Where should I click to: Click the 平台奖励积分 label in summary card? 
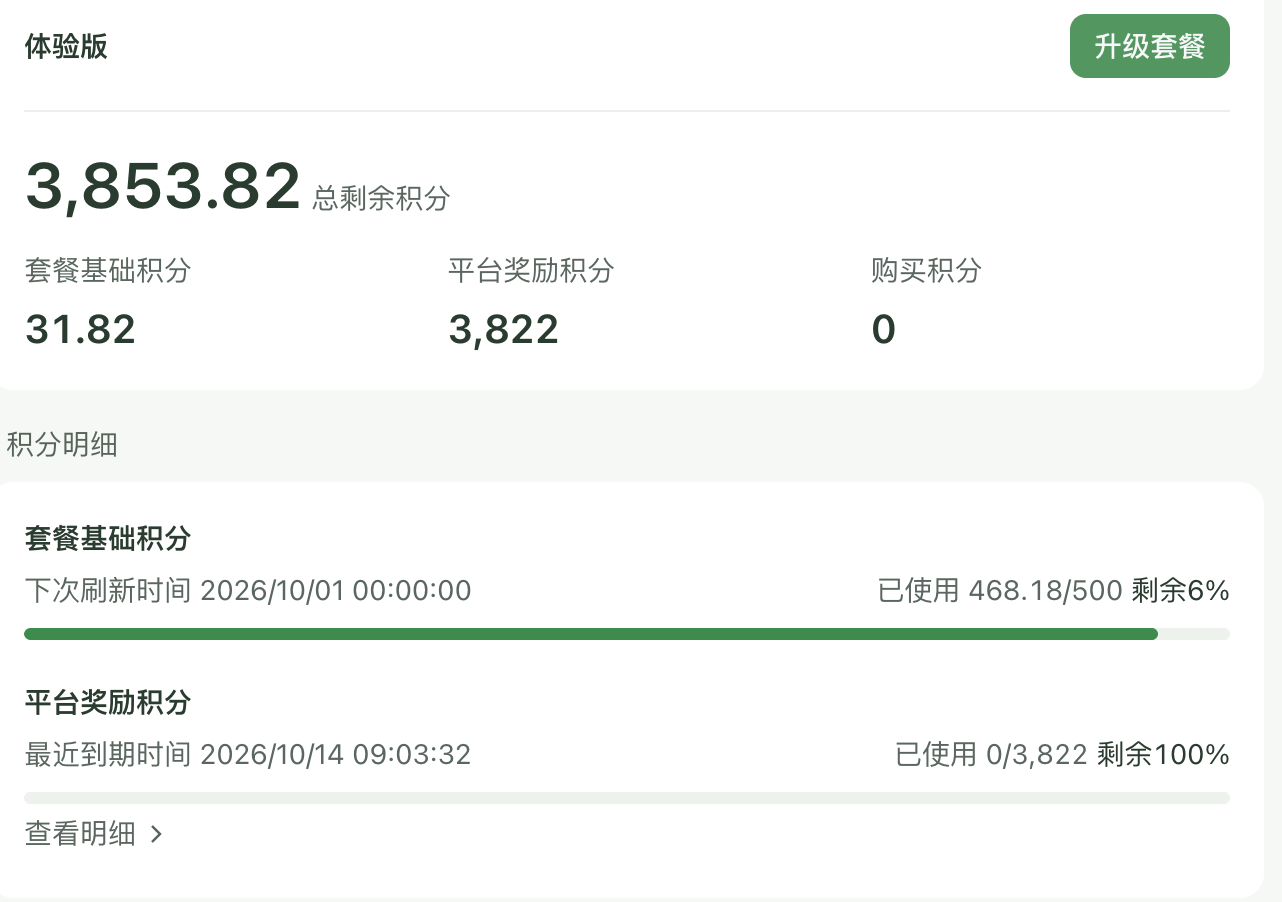coord(531,270)
